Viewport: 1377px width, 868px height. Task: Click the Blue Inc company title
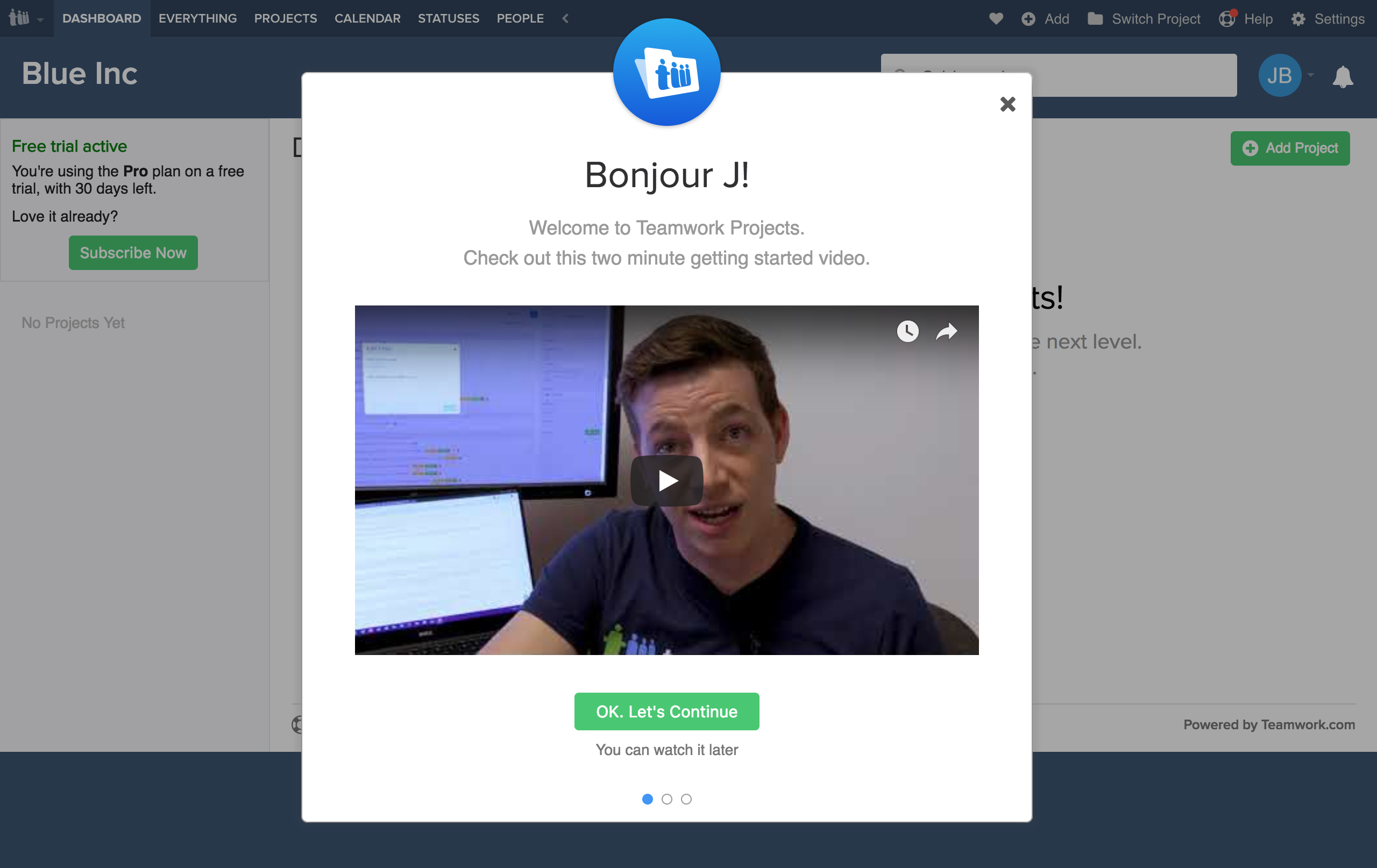click(80, 74)
